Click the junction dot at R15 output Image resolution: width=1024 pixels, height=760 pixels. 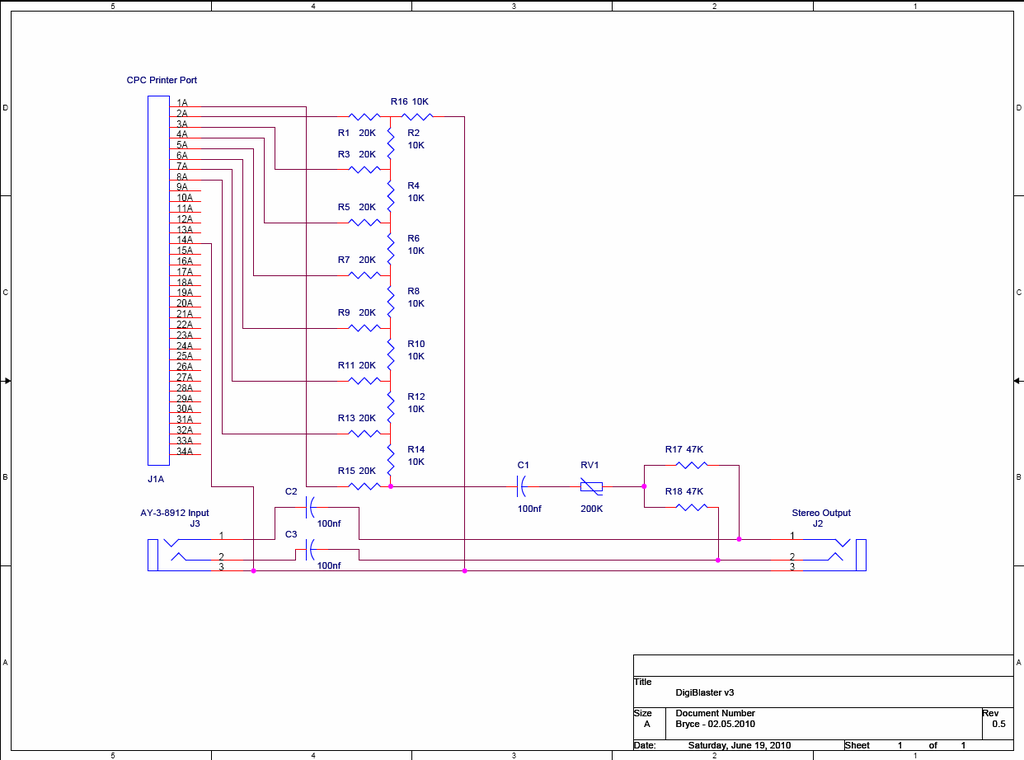(391, 486)
